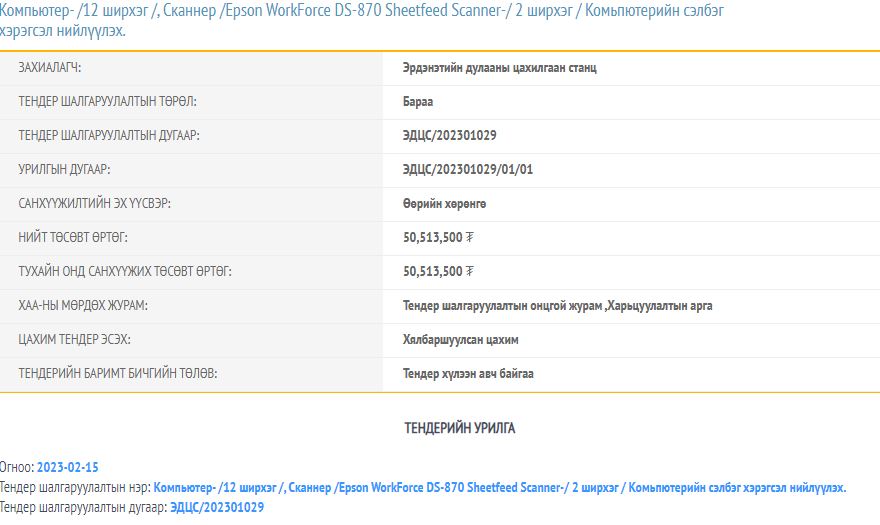Screen dimensions: 880x525
Task: Click the Бараа tender type value
Action: point(418,102)
